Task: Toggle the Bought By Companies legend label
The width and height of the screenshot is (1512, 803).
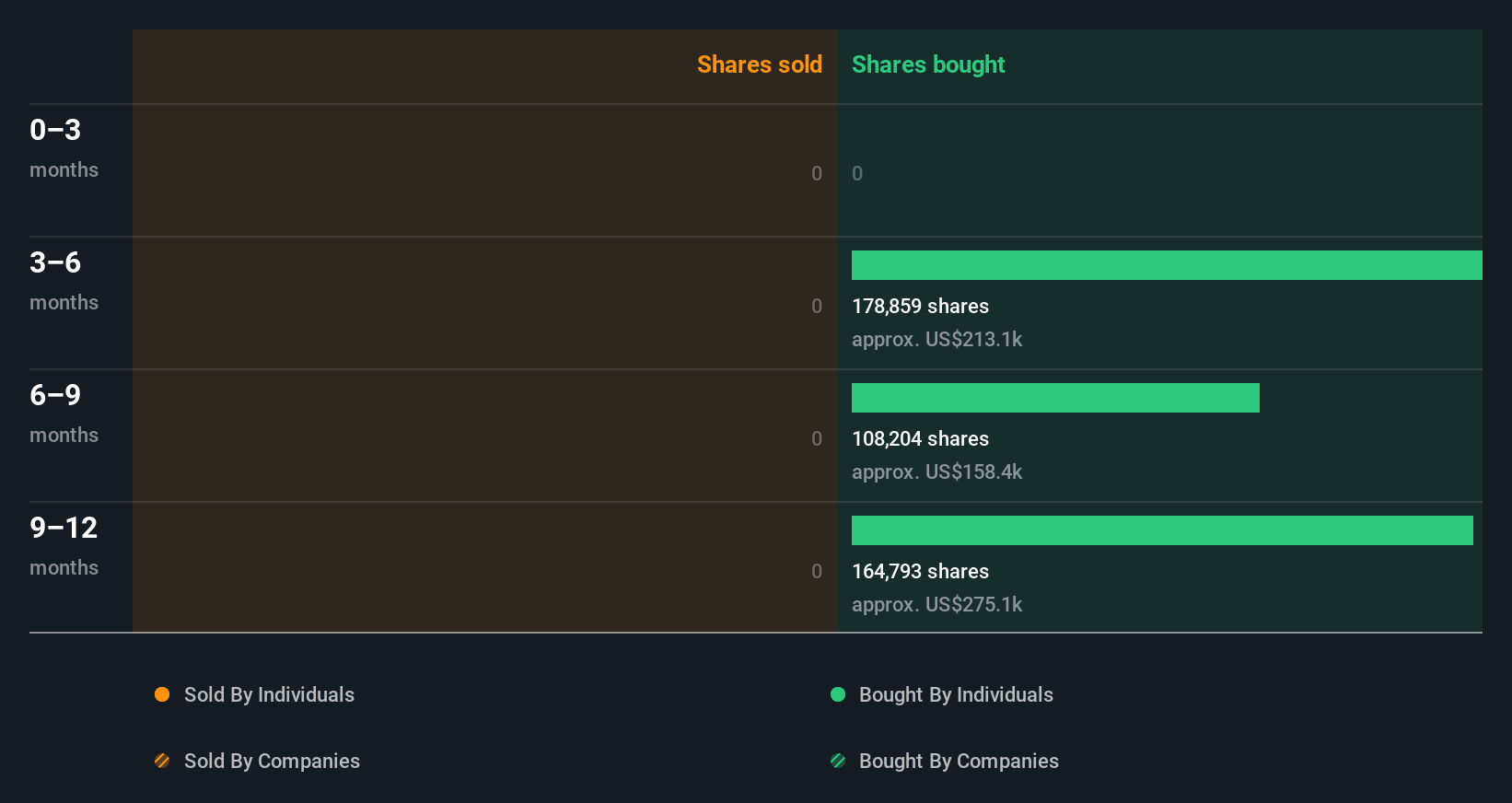Action: (x=959, y=761)
